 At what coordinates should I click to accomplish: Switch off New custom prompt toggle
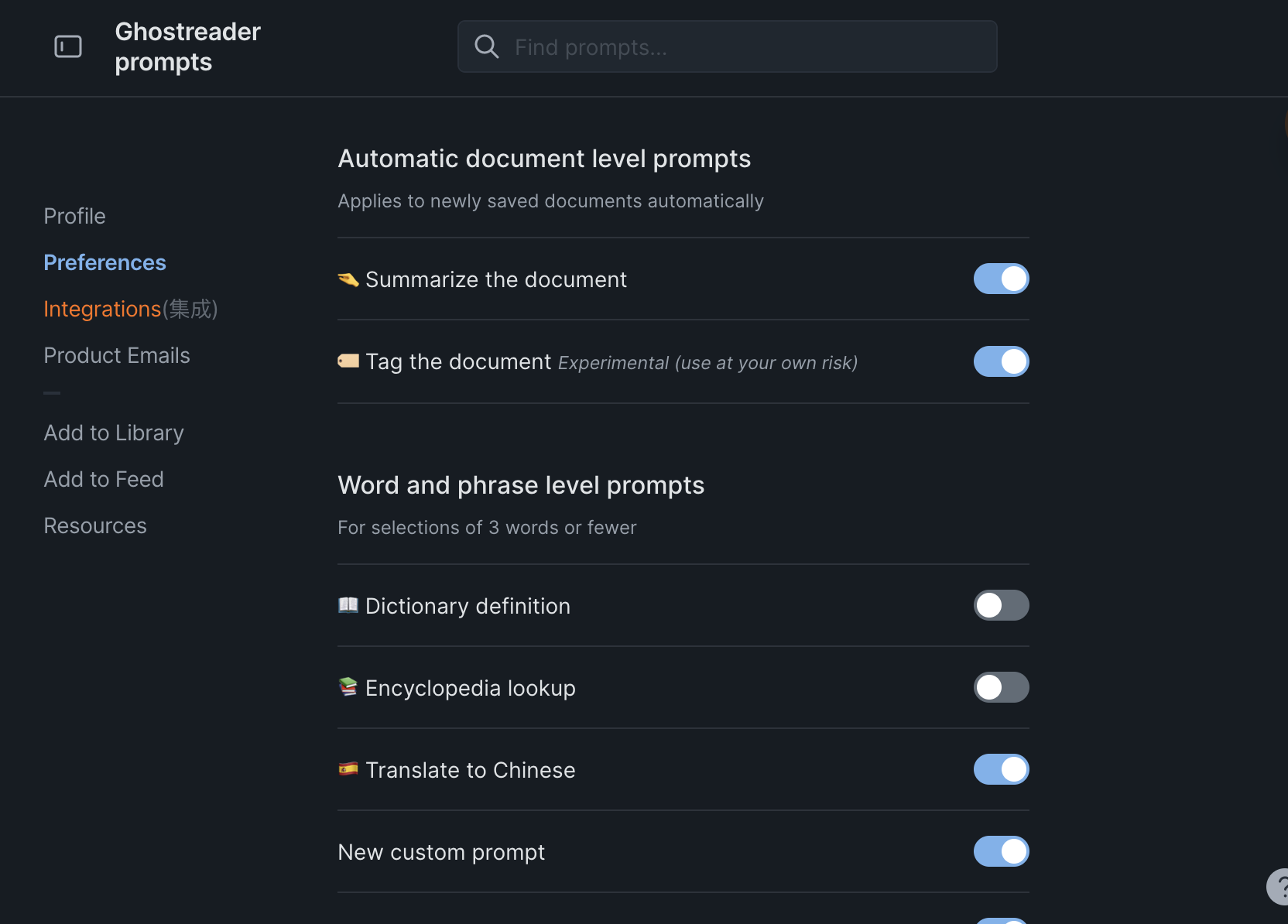click(x=1001, y=851)
